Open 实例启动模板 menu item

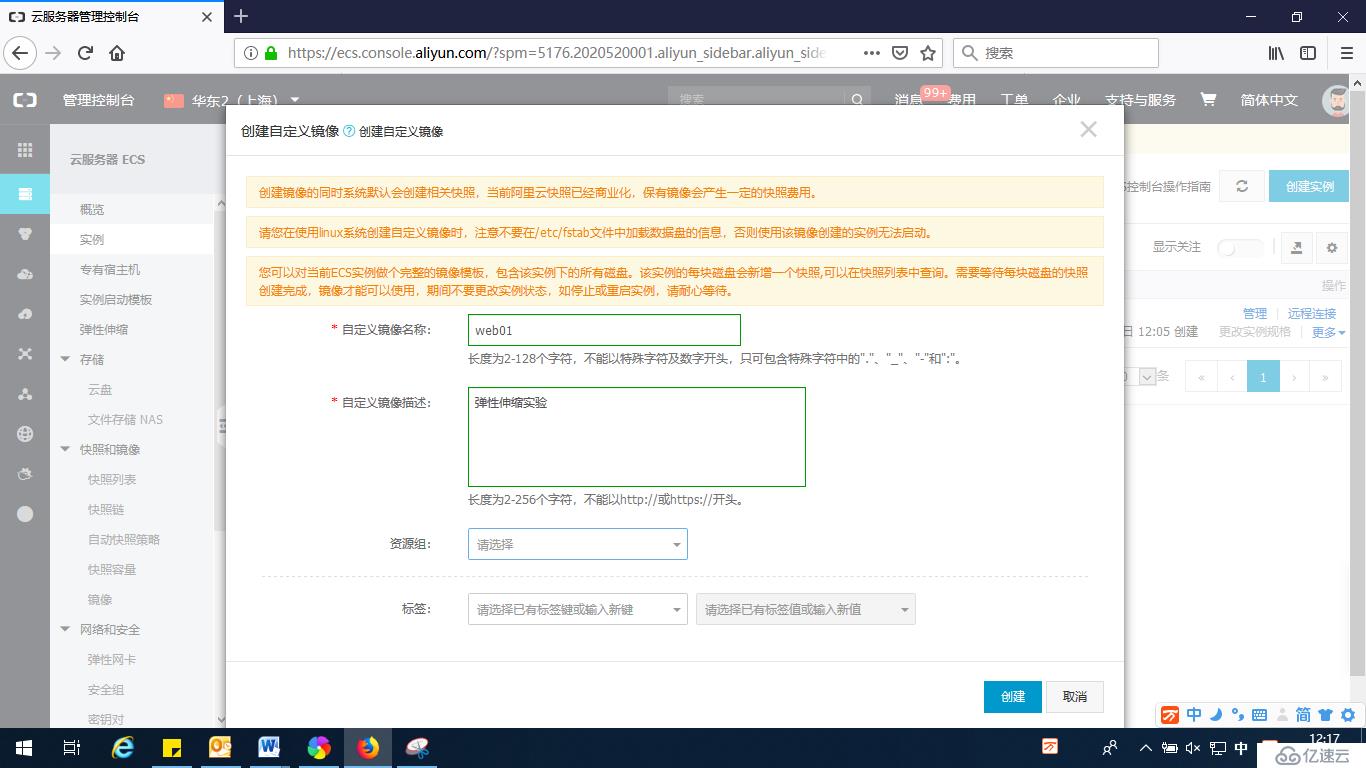116,300
